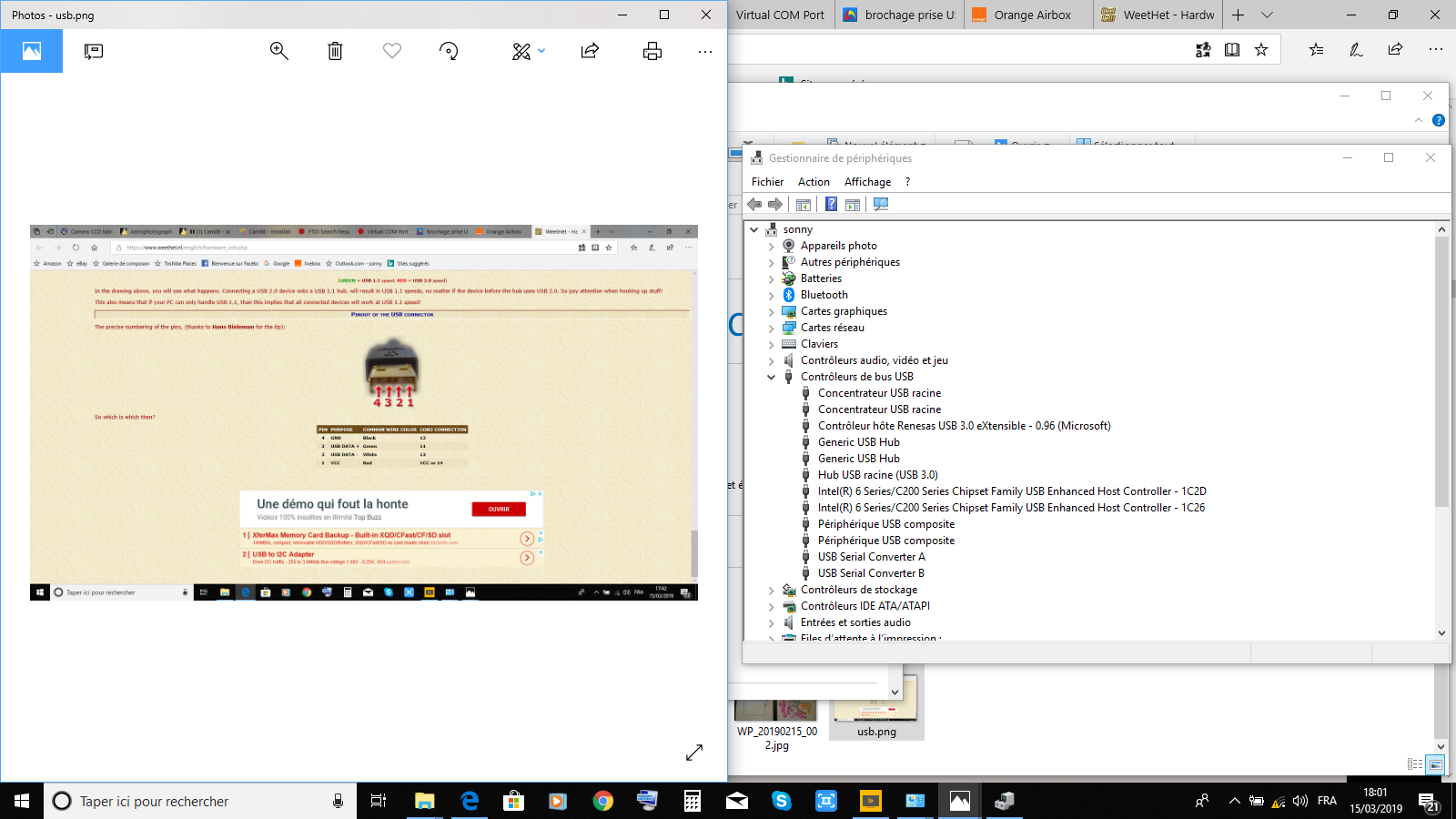Collapse the Contrôleurs de bus USB node
The image size is (1456, 819).
tap(772, 377)
